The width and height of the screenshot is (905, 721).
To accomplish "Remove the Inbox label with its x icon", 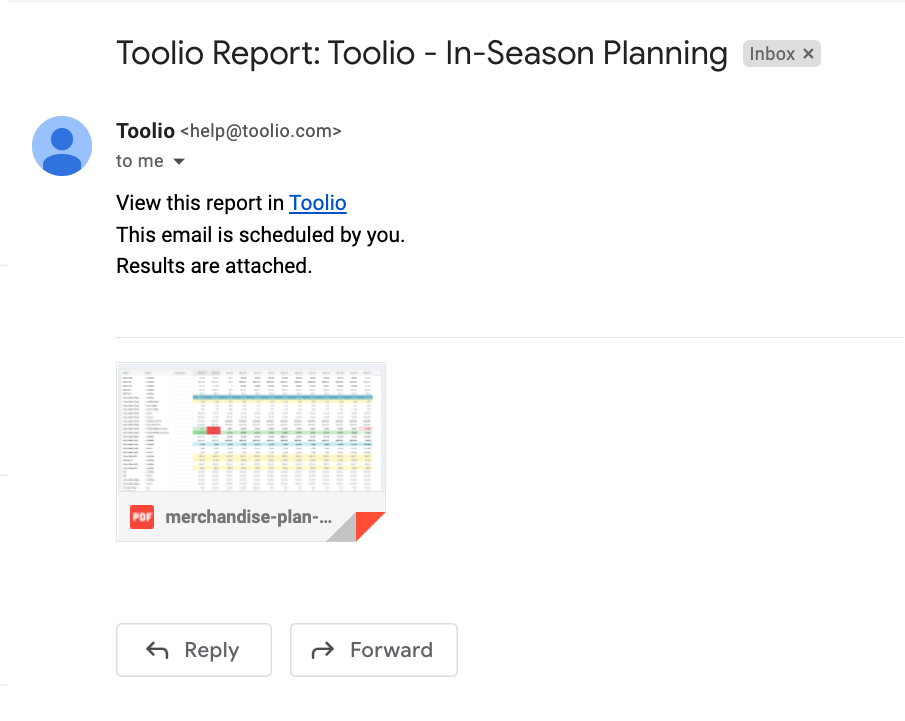I will pos(808,54).
